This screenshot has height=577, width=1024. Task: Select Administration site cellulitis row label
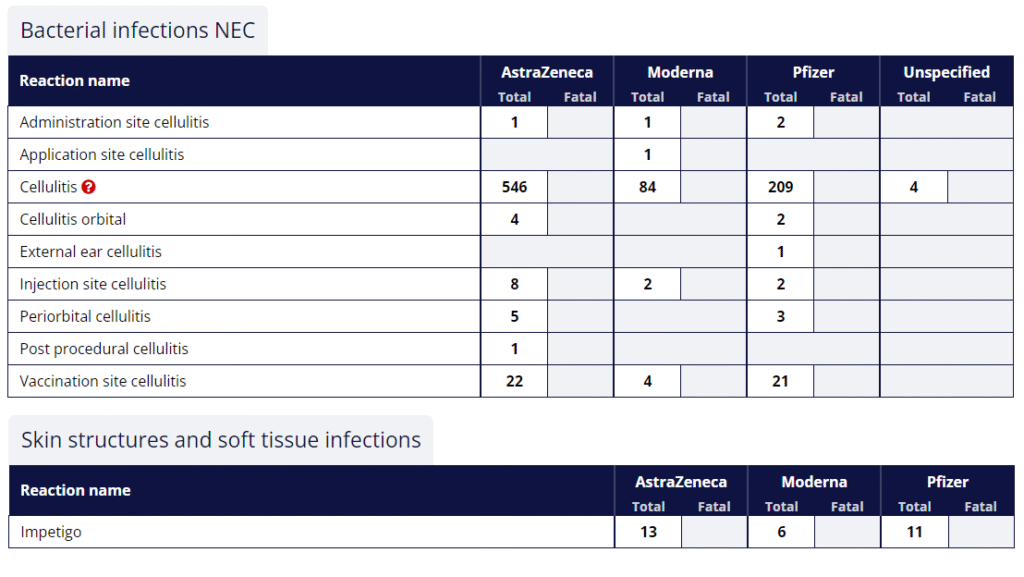pos(114,123)
